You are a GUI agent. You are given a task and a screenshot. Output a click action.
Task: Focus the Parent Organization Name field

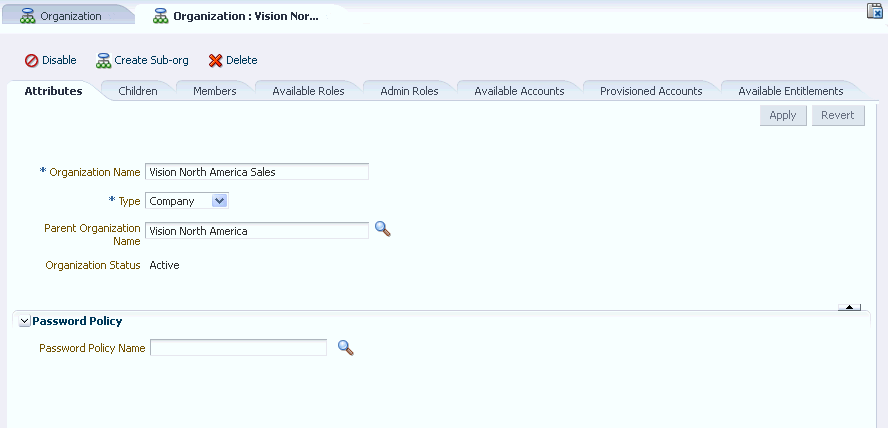coord(257,230)
